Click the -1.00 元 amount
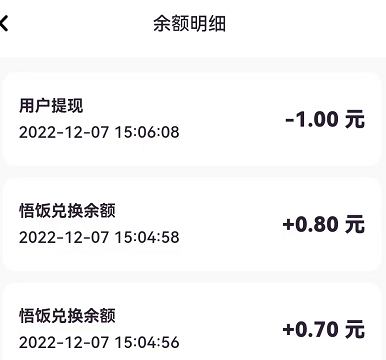The width and height of the screenshot is (386, 360). coord(325,119)
